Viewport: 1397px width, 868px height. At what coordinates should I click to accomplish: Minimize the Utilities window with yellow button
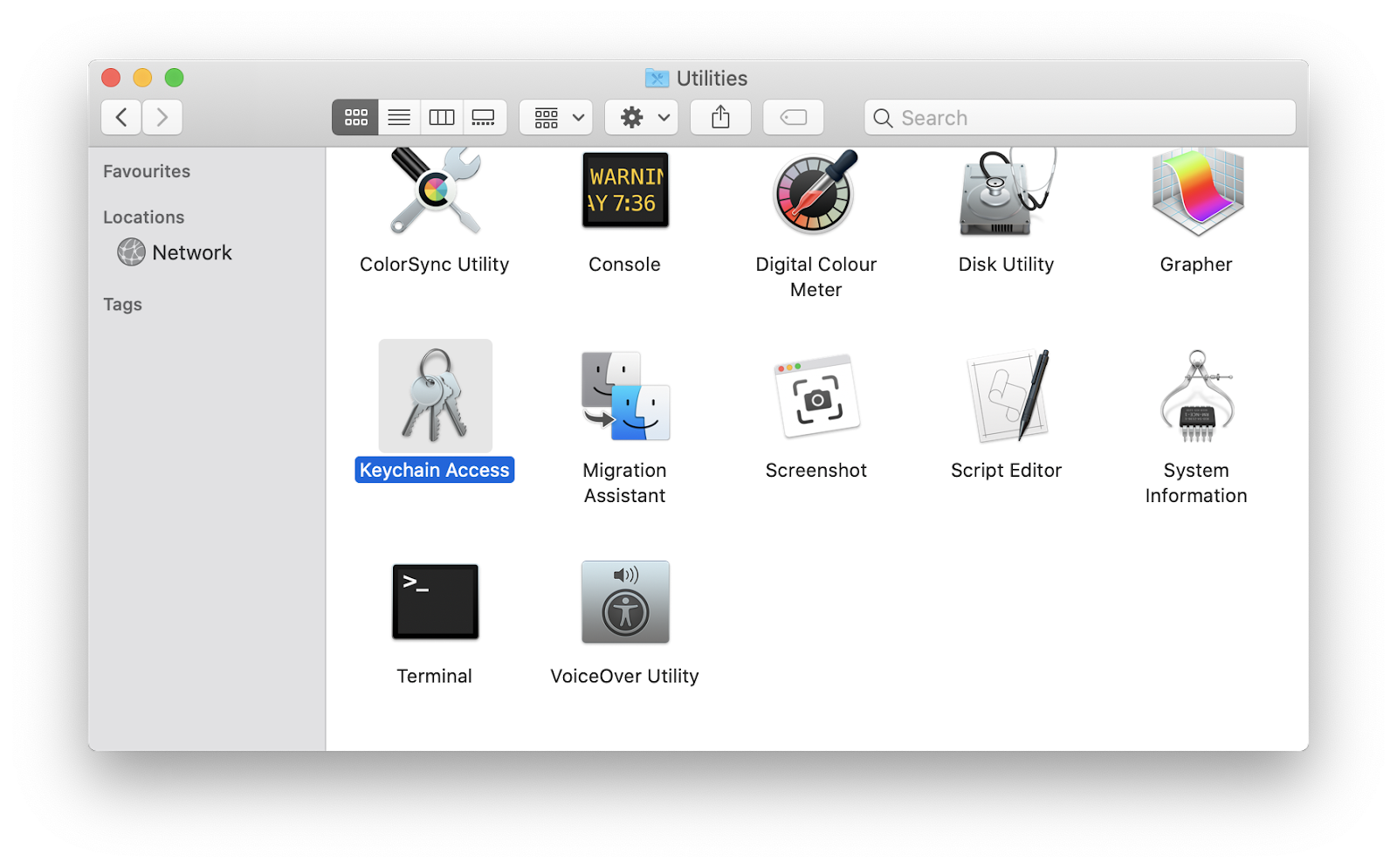[x=142, y=78]
